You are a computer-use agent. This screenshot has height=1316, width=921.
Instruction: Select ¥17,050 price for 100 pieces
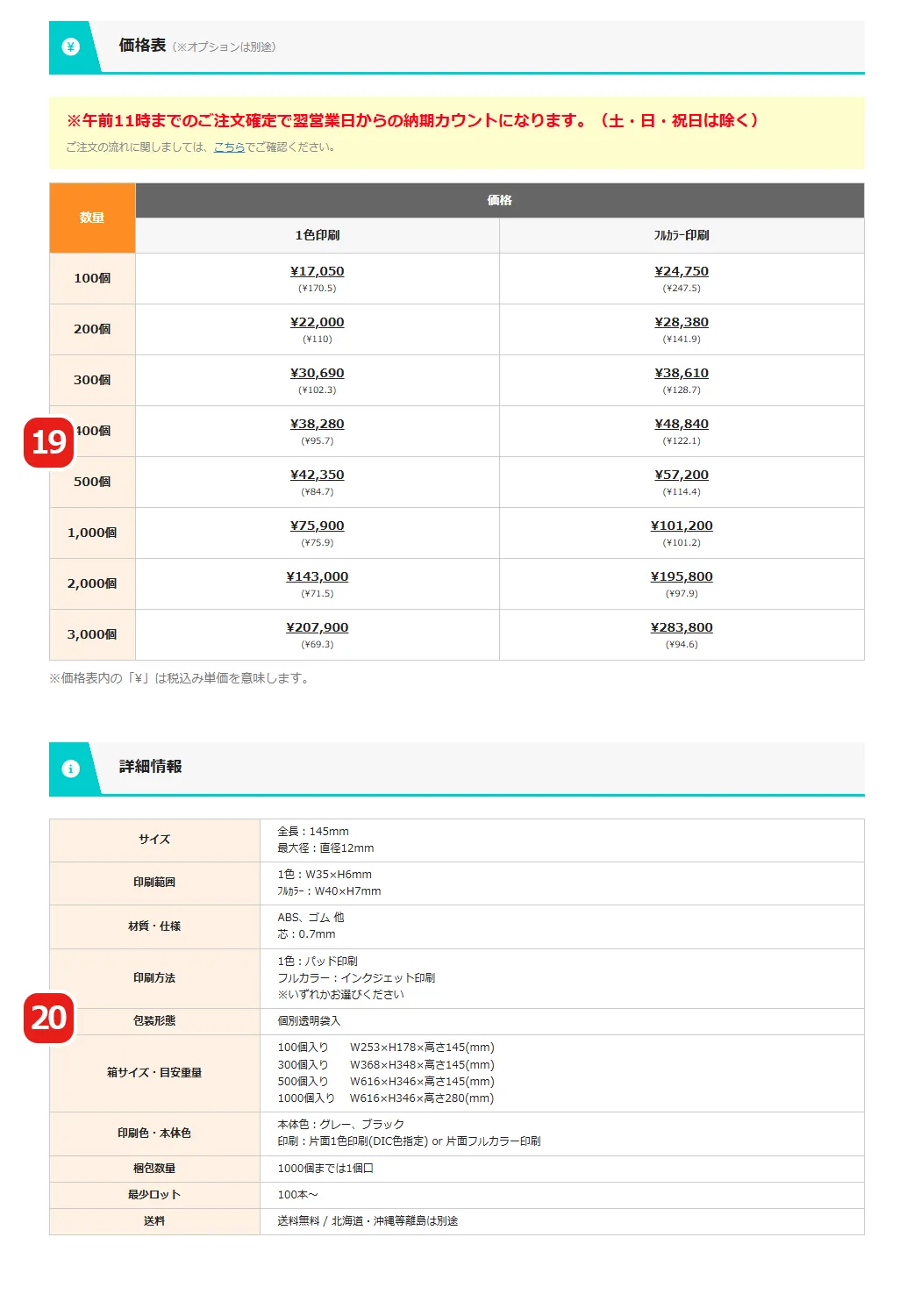click(317, 271)
